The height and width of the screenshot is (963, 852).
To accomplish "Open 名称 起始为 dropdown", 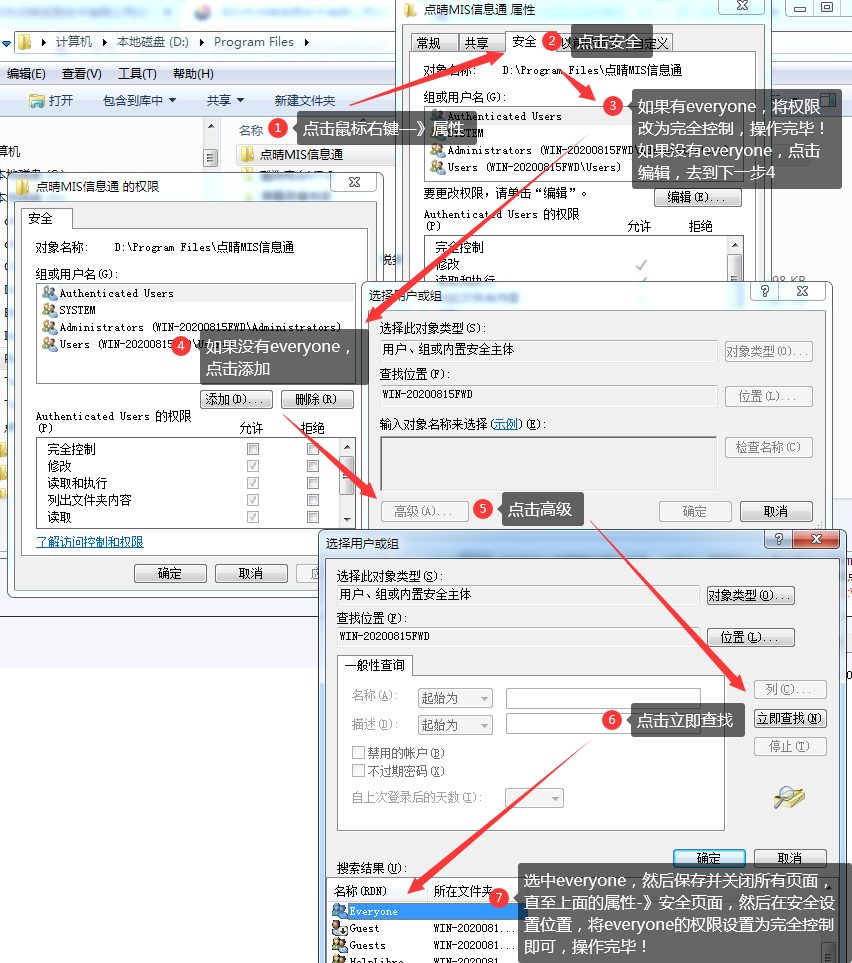I will click(x=455, y=698).
